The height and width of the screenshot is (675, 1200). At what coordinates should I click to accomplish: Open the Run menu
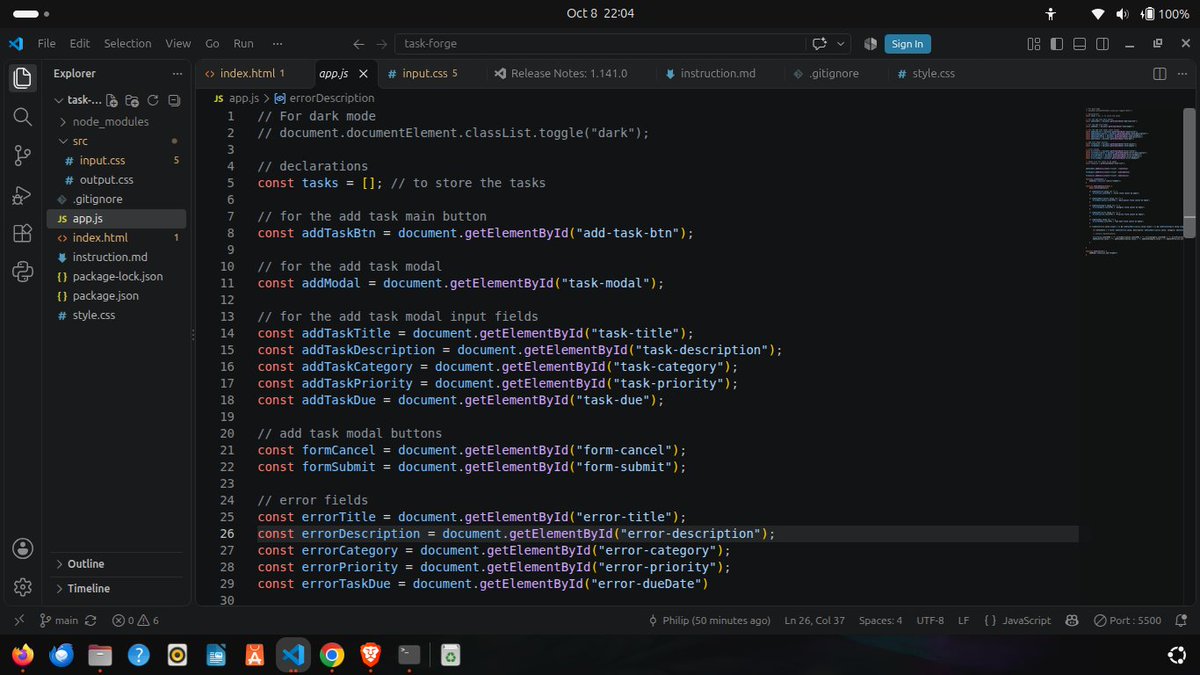point(243,44)
